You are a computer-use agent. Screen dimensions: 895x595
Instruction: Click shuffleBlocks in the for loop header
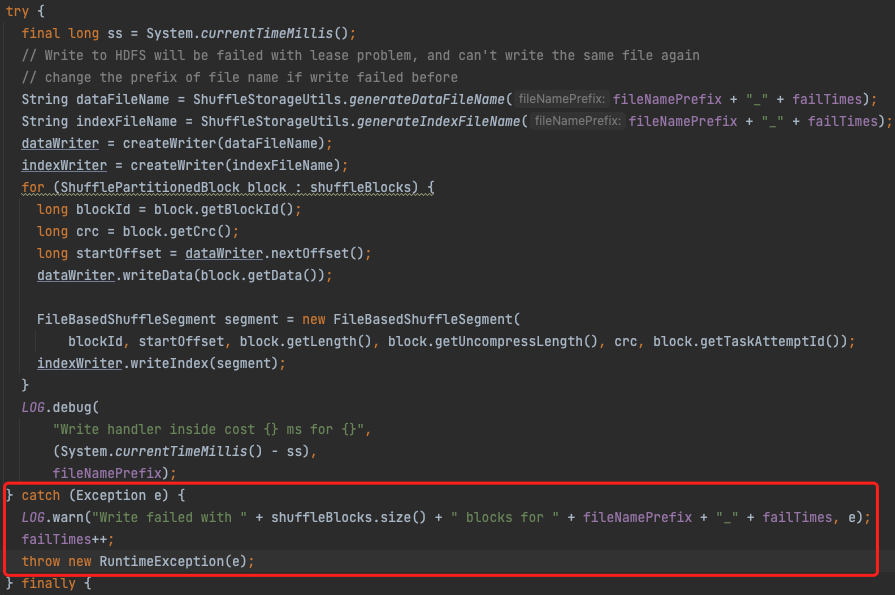coord(361,187)
